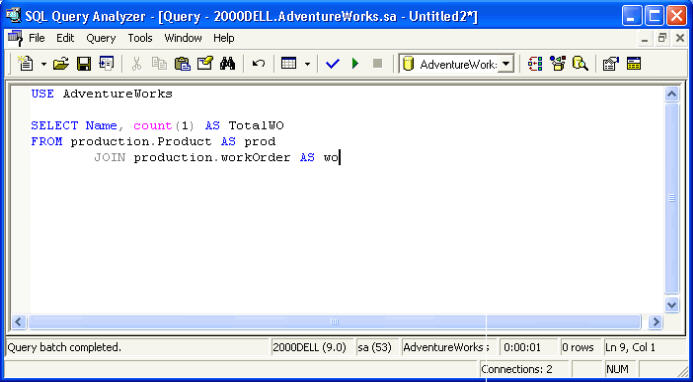Screen dimensions: 693x382
Task: Minimize the inner query document window
Action: tap(645, 39)
